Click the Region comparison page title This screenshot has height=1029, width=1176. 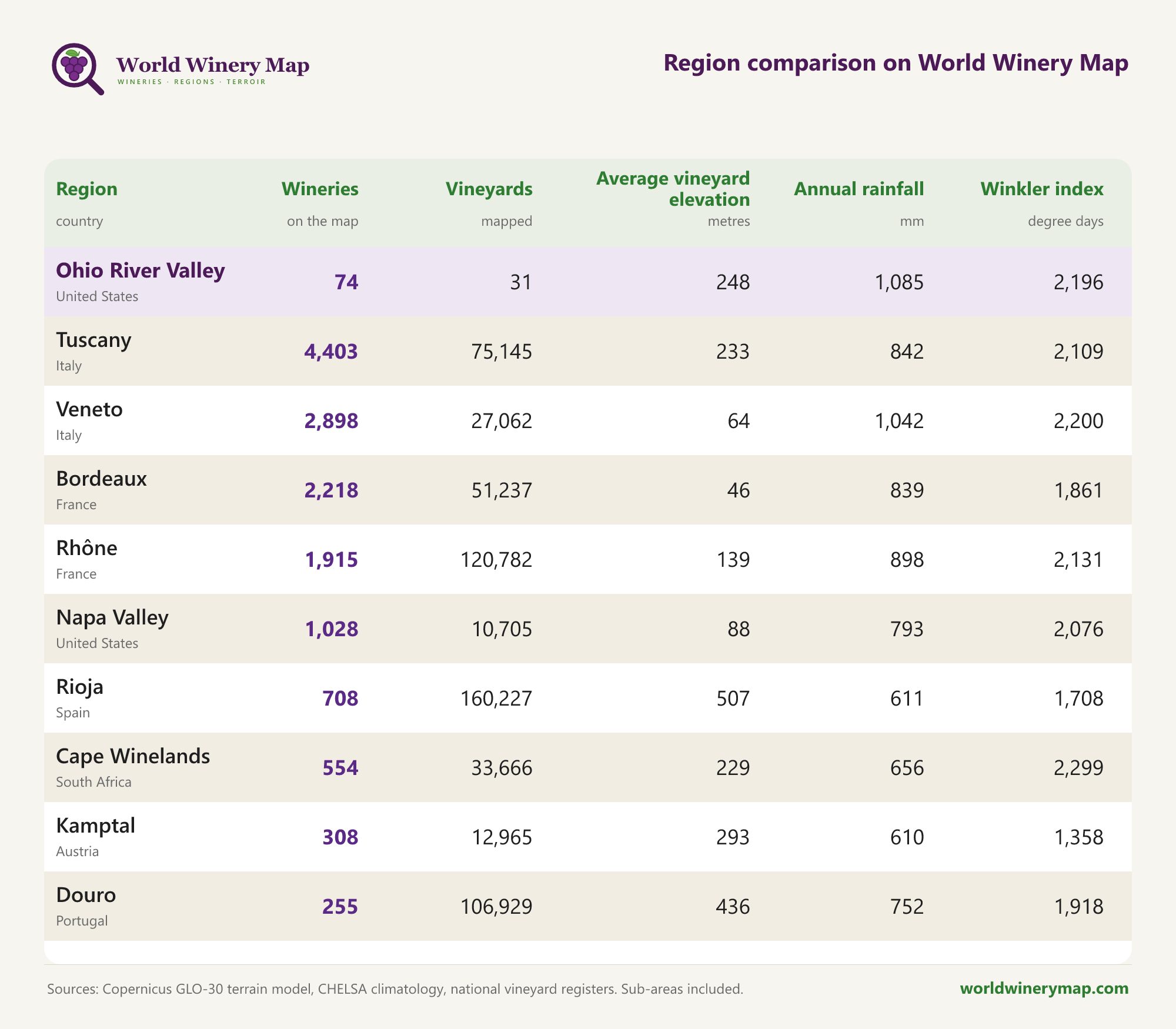(x=896, y=63)
